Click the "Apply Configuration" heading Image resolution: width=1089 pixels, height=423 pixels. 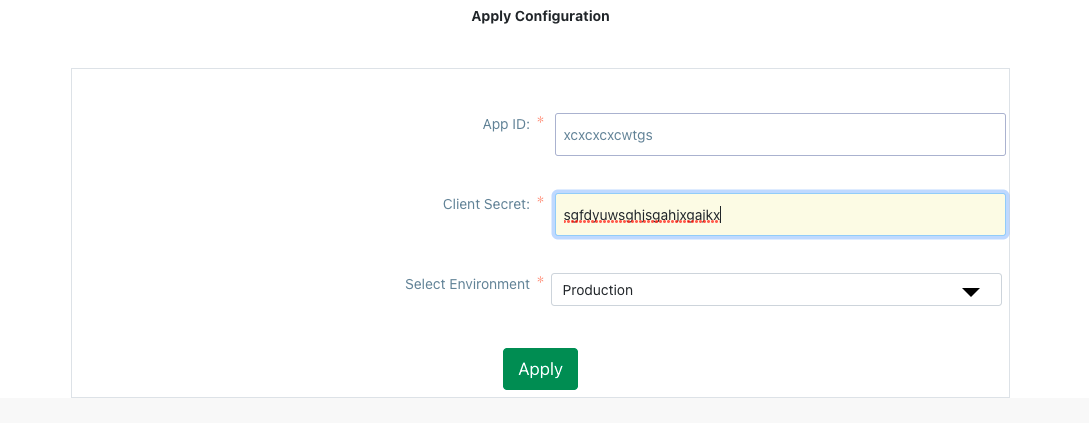click(540, 16)
